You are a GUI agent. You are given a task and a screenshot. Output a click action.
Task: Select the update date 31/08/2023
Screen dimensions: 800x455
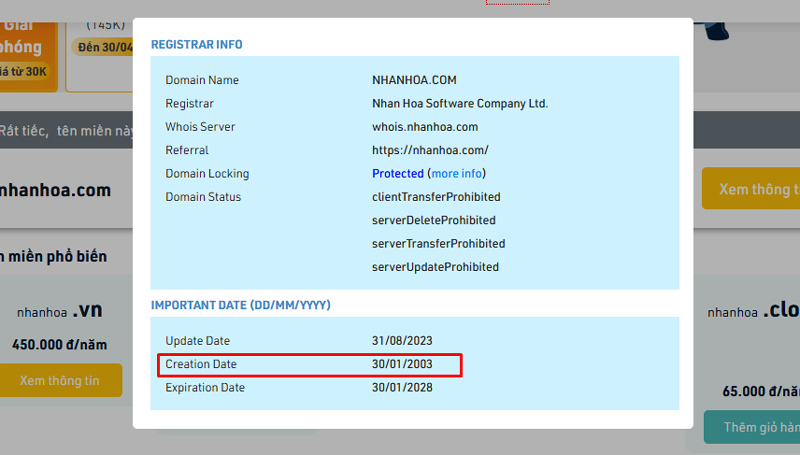click(402, 341)
